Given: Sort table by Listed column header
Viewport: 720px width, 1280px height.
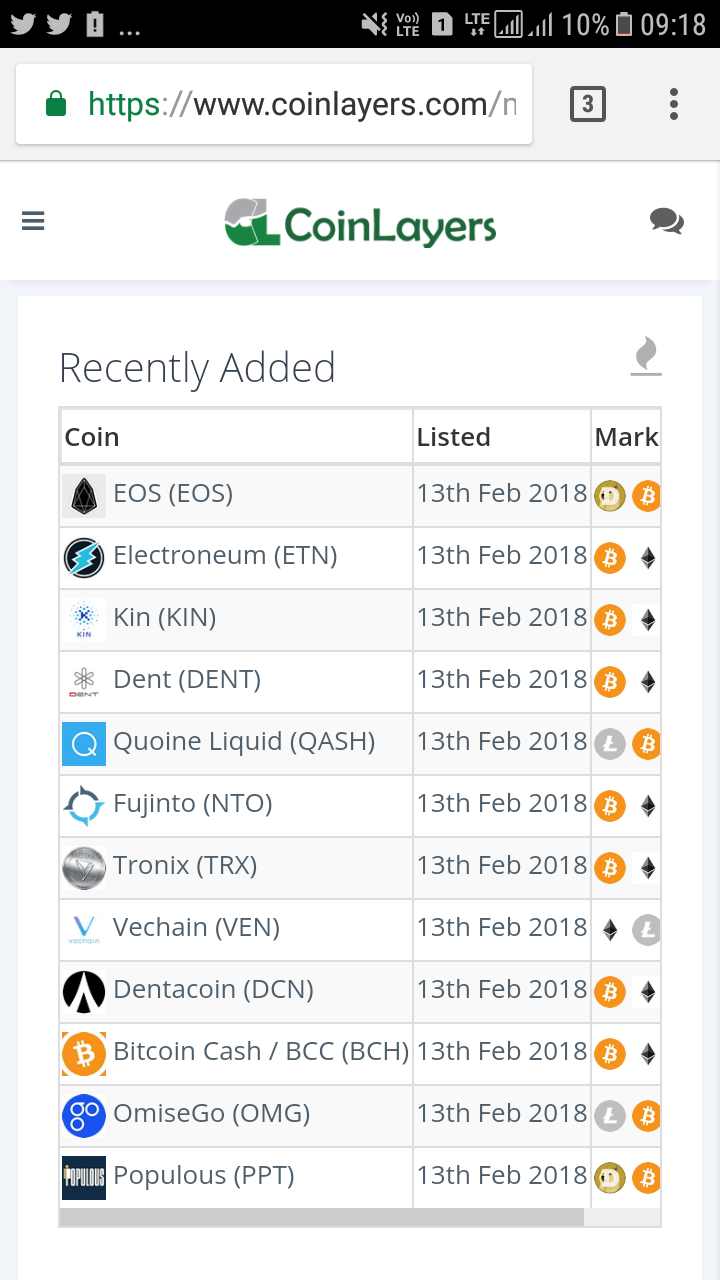Looking at the screenshot, I should click(x=453, y=437).
